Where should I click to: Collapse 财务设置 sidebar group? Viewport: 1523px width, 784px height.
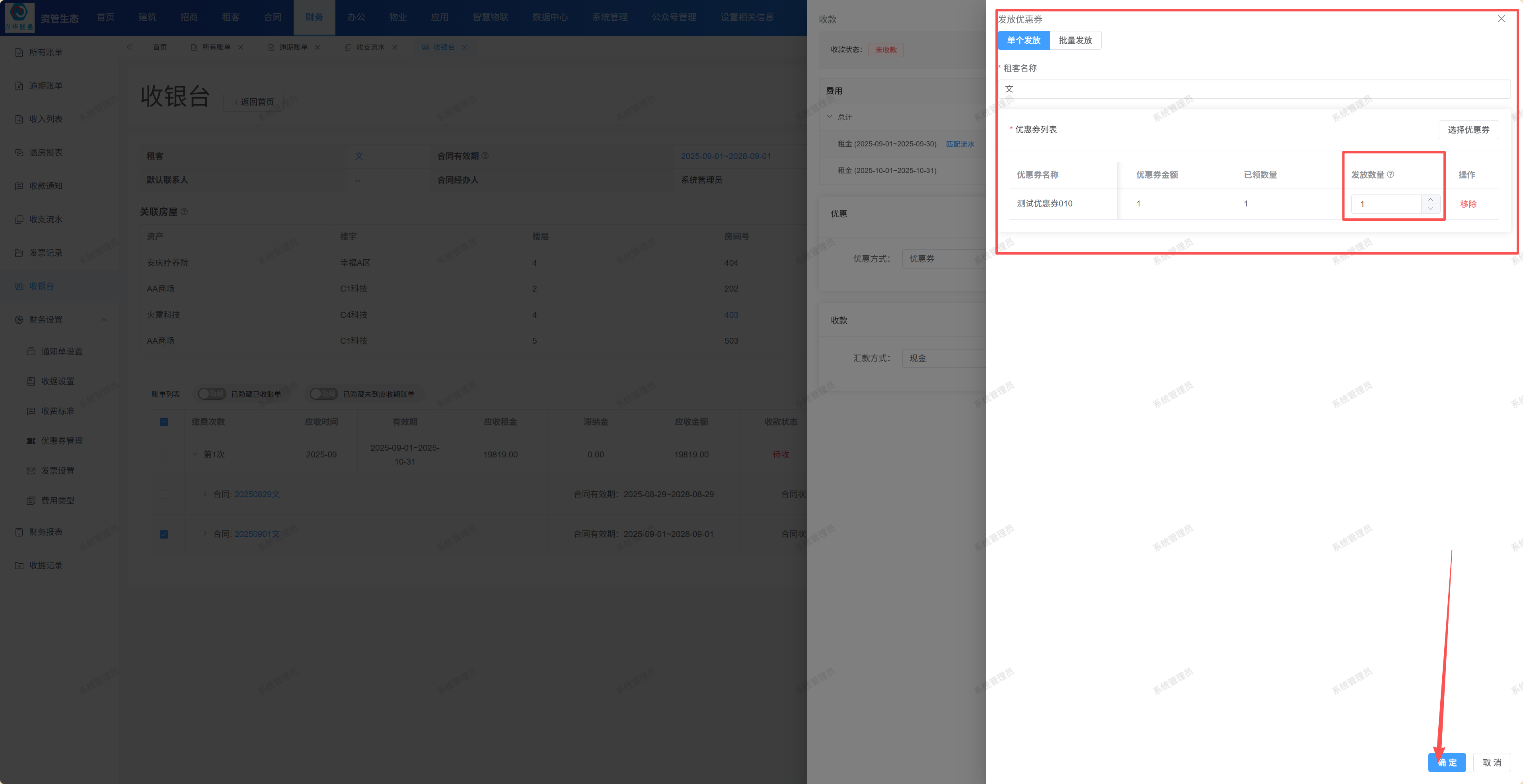tap(104, 320)
